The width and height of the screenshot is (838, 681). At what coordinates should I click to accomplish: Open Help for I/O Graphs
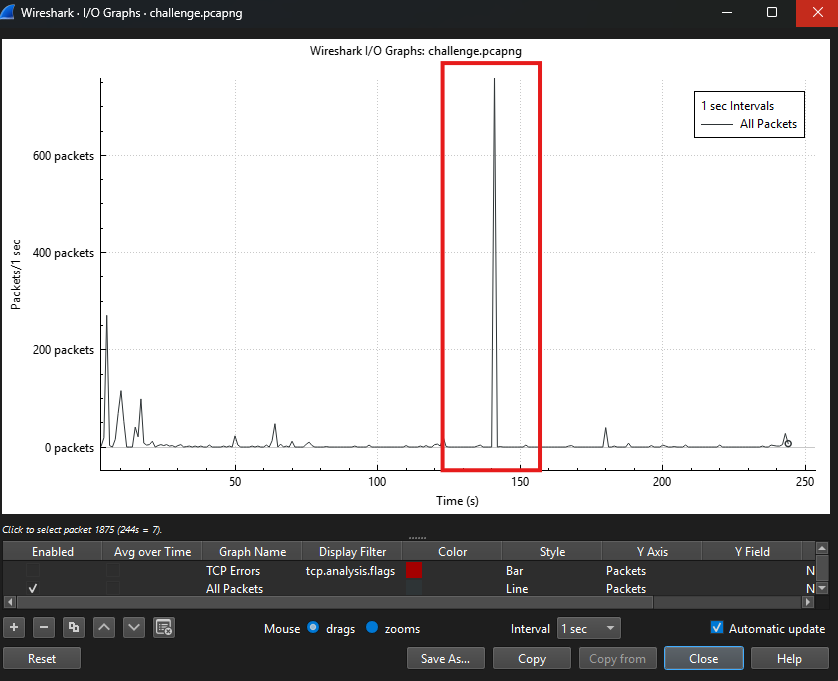pyautogui.click(x=789, y=658)
